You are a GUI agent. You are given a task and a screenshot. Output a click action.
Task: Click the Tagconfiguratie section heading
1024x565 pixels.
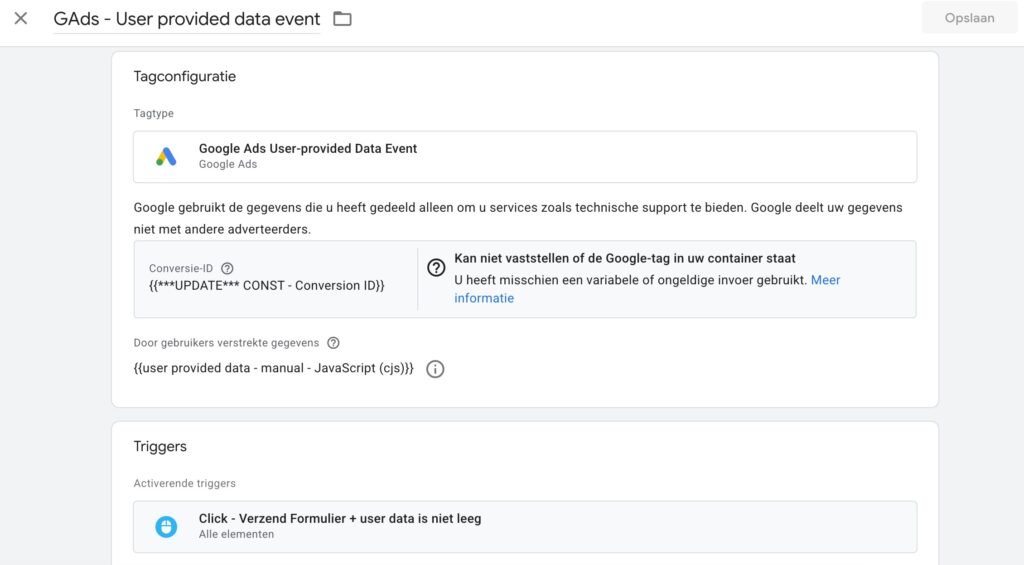(185, 76)
